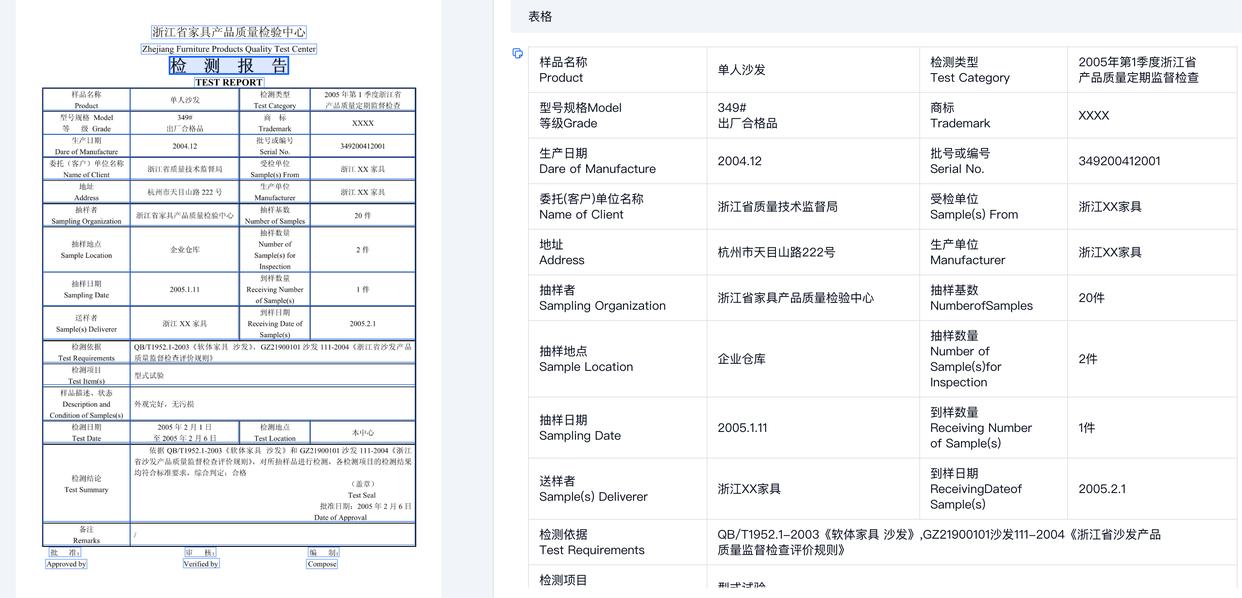This screenshot has height=598, width=1242.
Task: Click the 编制 label in the document preview
Action: pos(323,552)
